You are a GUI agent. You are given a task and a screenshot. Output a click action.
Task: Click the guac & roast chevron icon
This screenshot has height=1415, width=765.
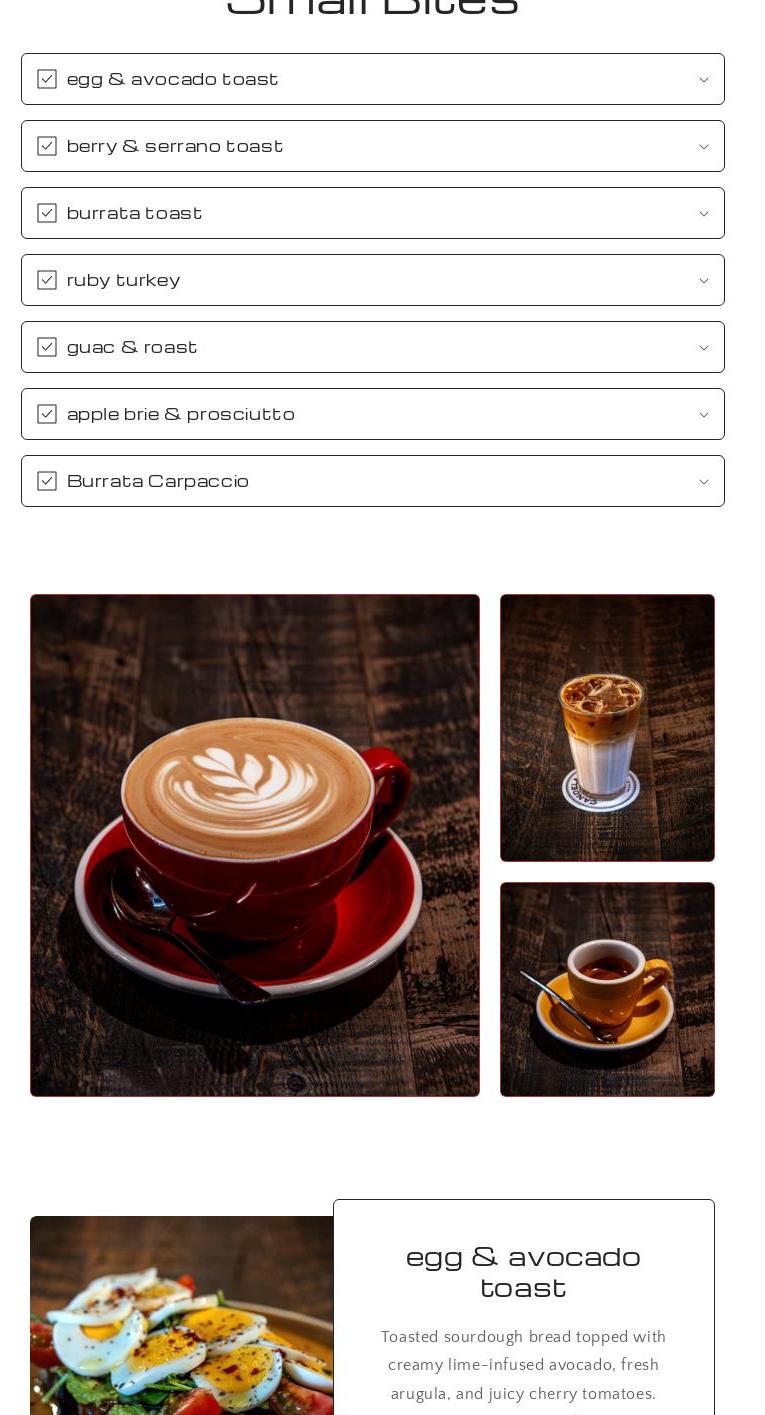coord(703,348)
